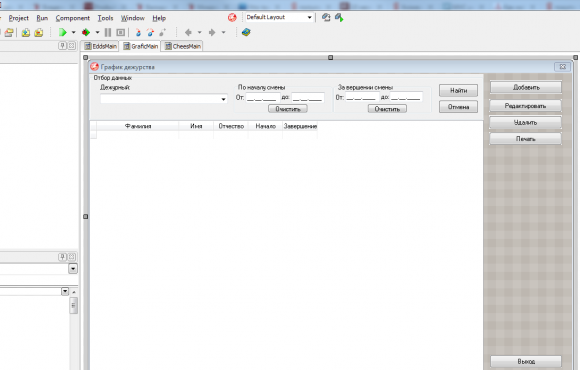Viewport: 580px width, 370px height.
Task: Switch to the CheesMain tab
Action: coord(182,46)
